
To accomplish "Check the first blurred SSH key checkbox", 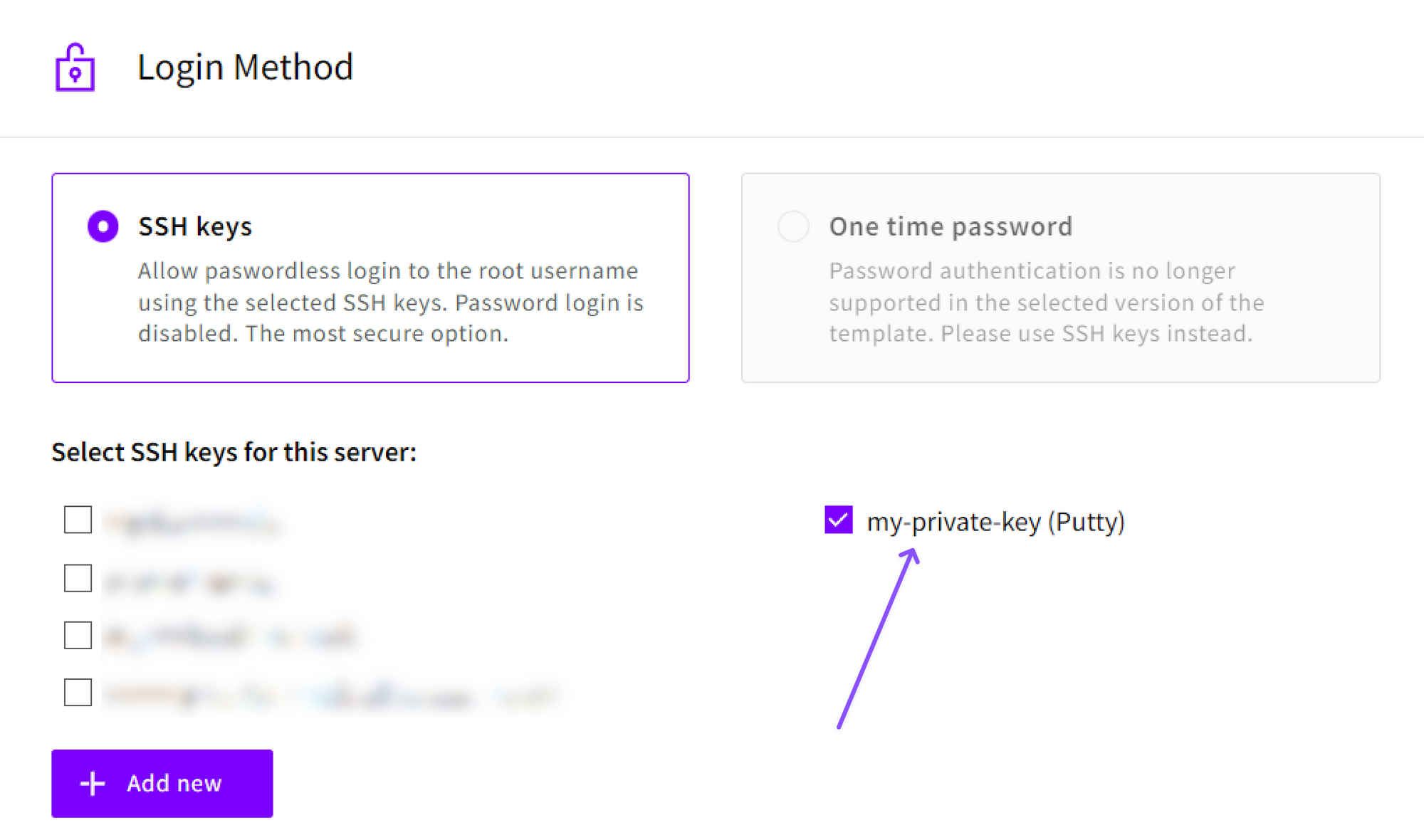I will (x=78, y=520).
